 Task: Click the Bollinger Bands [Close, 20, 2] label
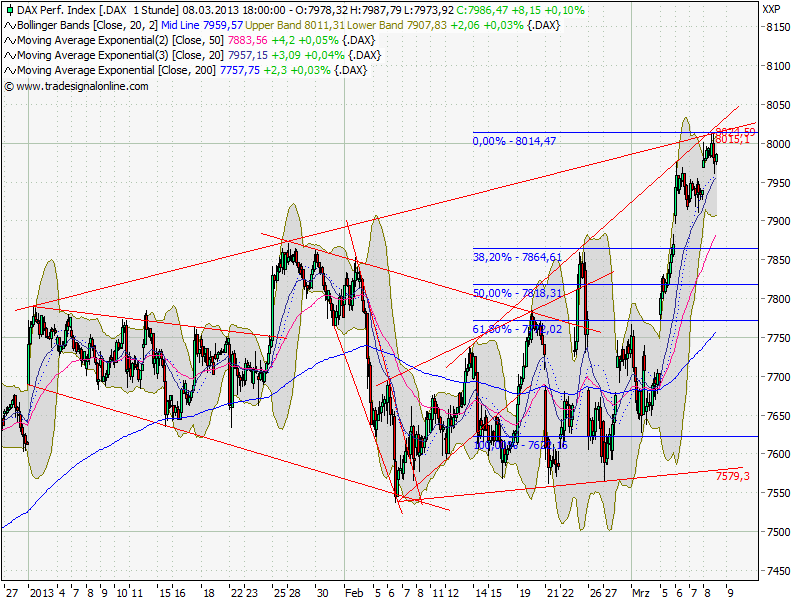pyautogui.click(x=88, y=26)
